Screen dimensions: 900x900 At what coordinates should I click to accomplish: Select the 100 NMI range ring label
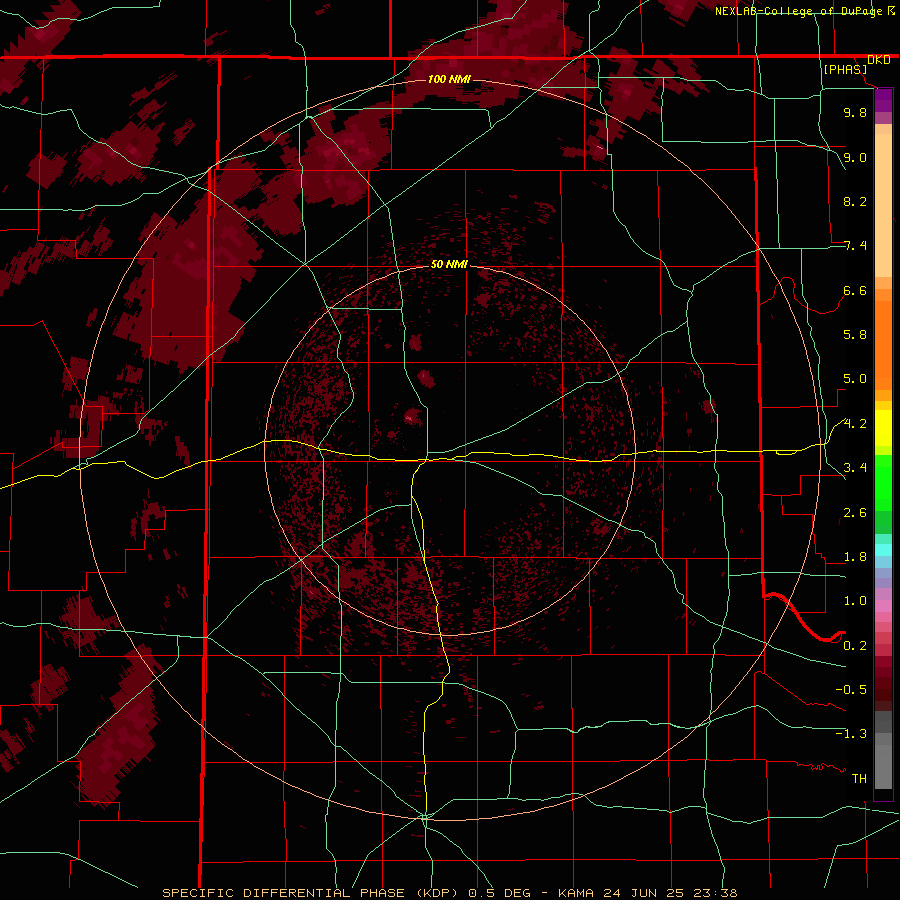coord(449,79)
